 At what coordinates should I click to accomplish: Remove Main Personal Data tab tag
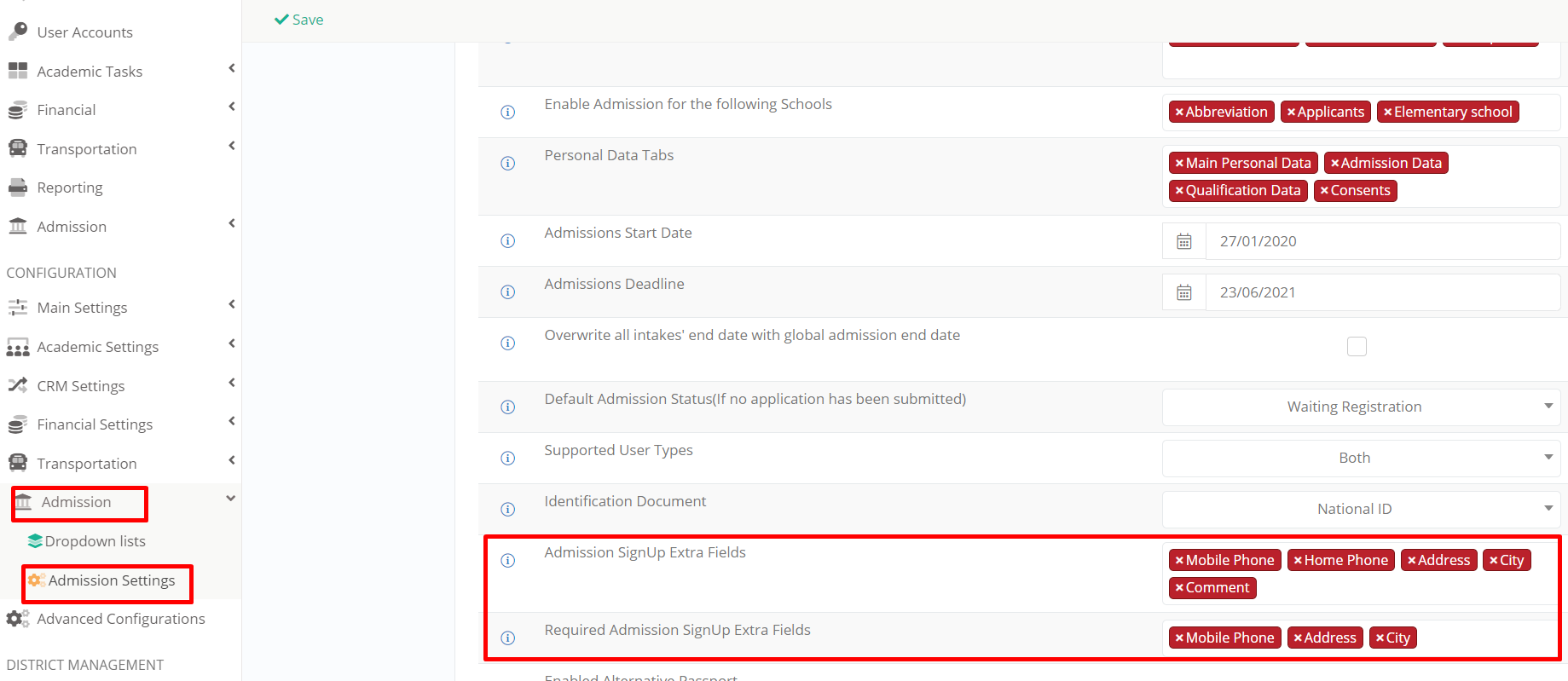(1179, 164)
